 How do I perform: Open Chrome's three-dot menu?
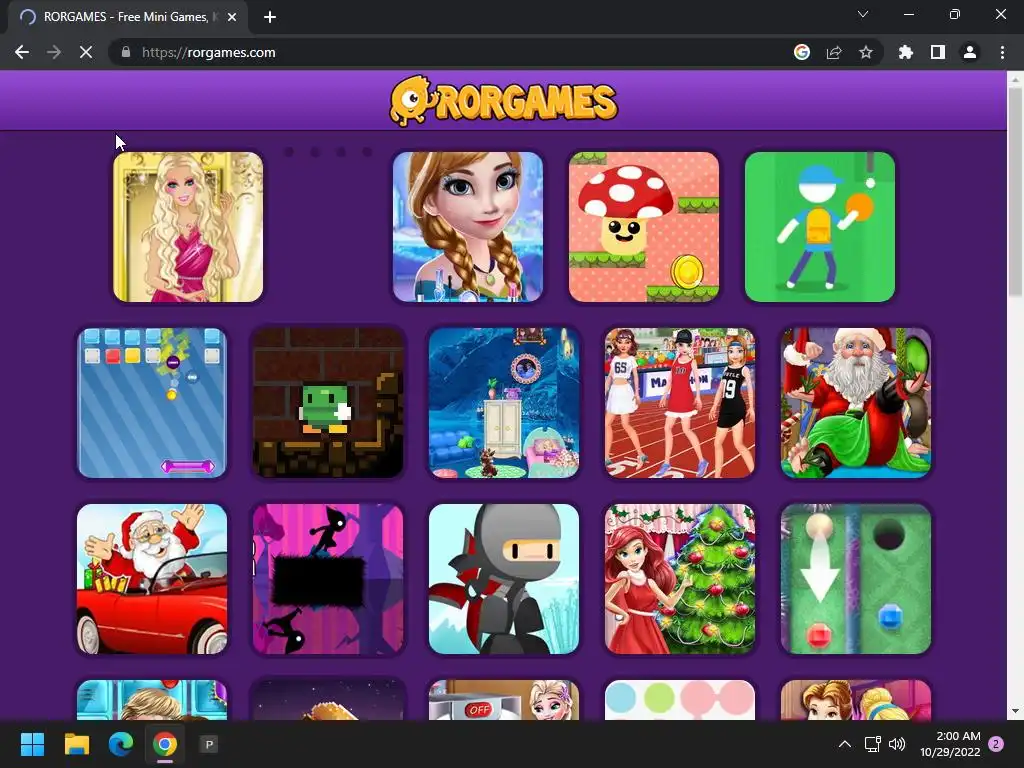click(x=1002, y=52)
